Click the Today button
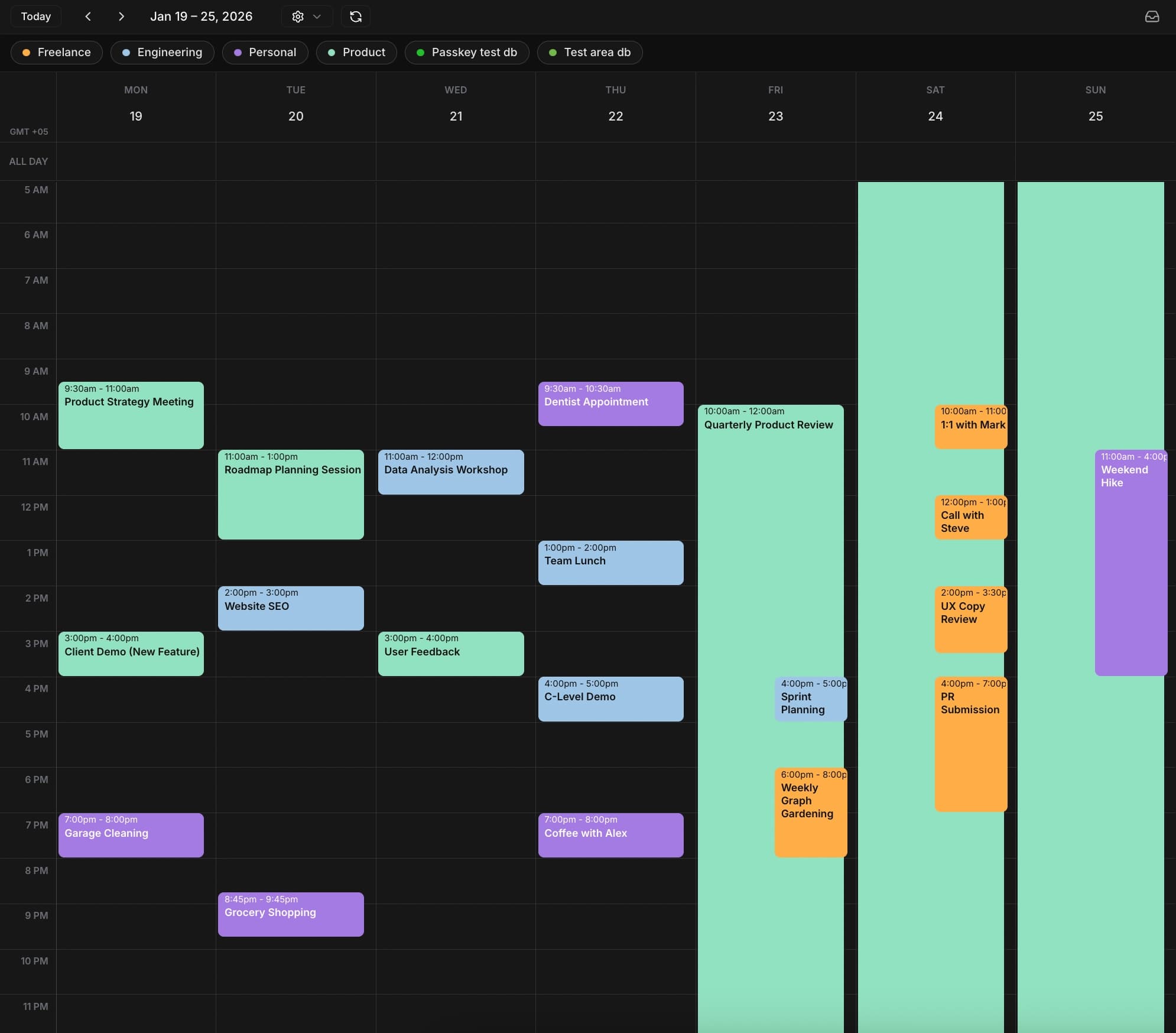This screenshot has width=1176, height=1033. pyautogui.click(x=36, y=17)
